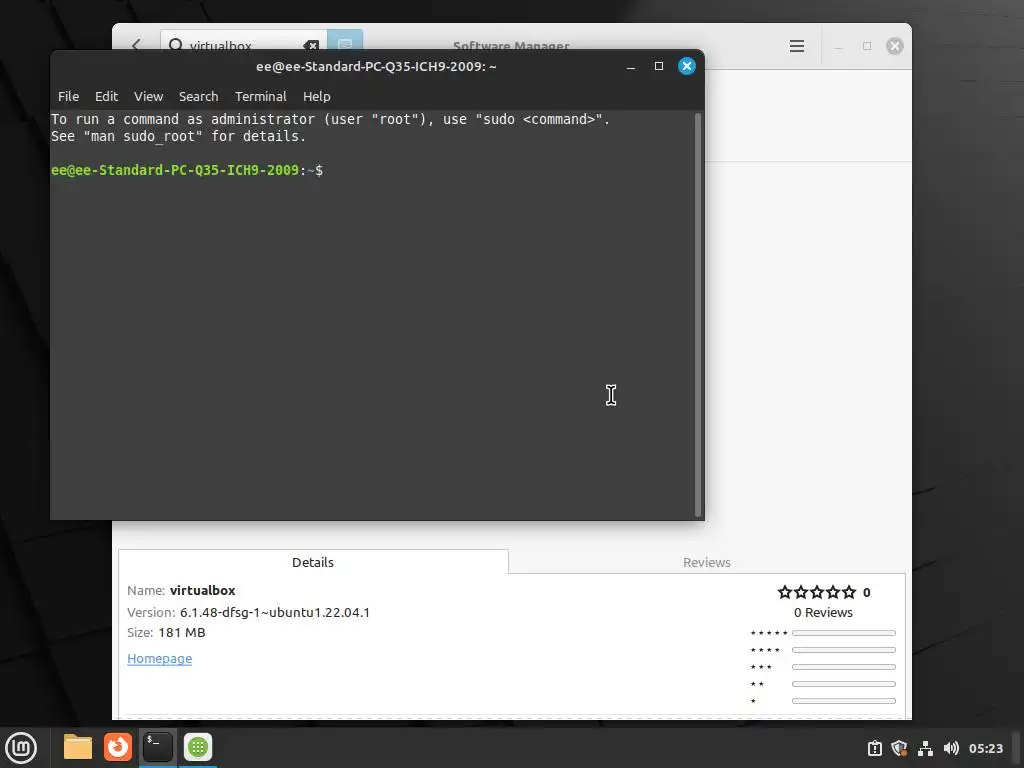Open the File menu in Terminal
The height and width of the screenshot is (768, 1024).
pyautogui.click(x=69, y=96)
